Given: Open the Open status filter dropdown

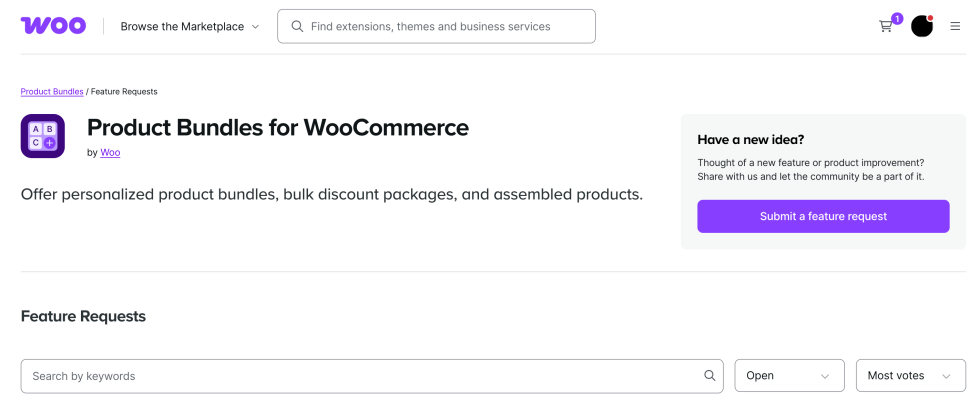Looking at the screenshot, I should tap(789, 376).
